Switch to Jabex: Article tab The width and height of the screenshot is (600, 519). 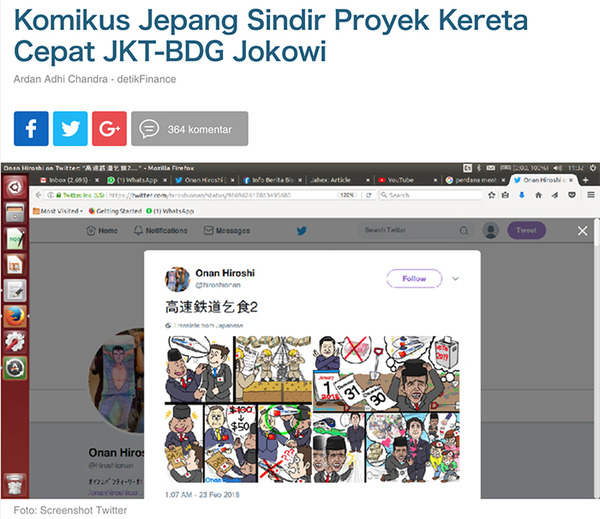pos(339,180)
